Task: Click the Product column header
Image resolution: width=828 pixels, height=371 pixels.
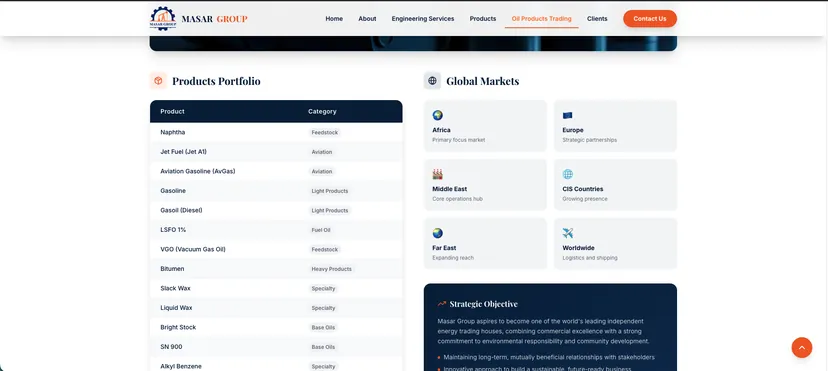Action: tap(172, 111)
